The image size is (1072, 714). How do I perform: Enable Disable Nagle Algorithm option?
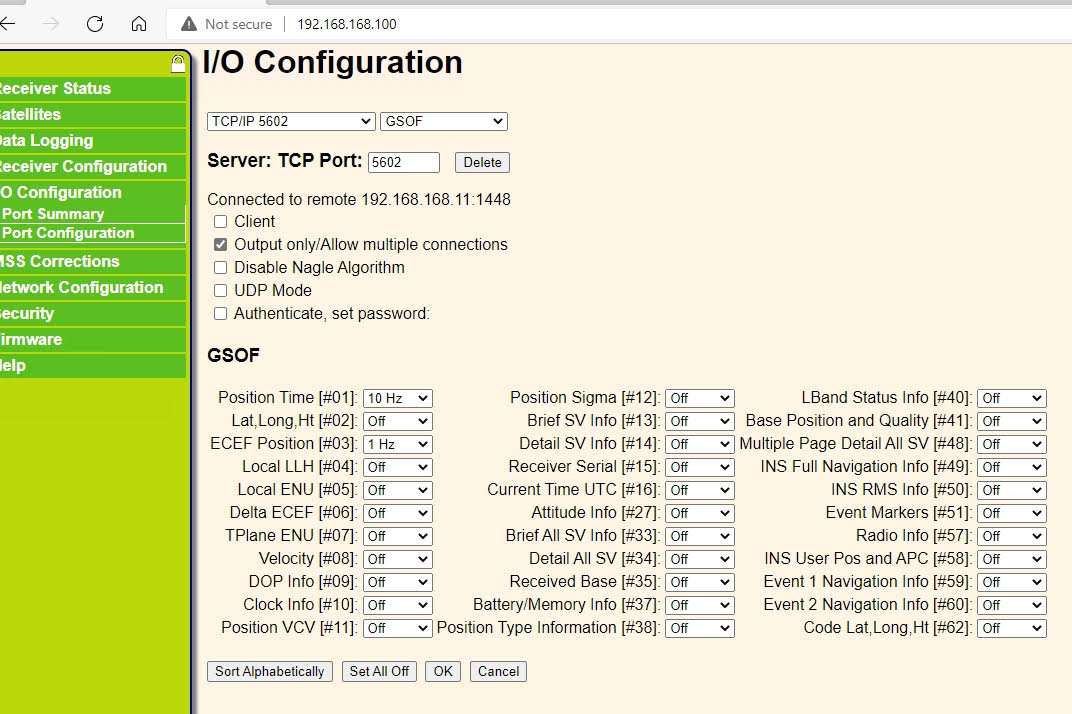(x=220, y=268)
